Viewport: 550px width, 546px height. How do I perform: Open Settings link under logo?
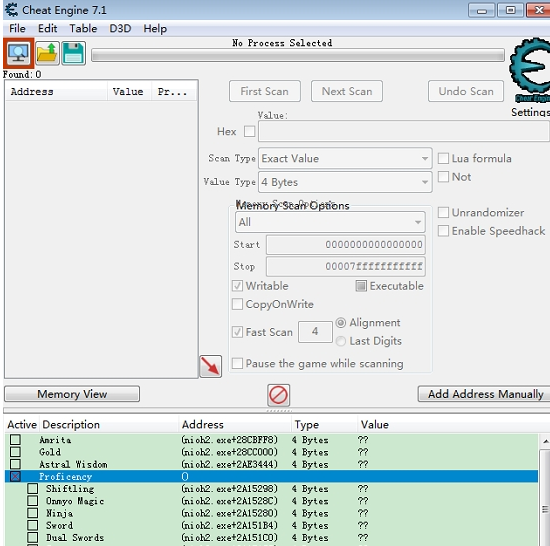530,112
